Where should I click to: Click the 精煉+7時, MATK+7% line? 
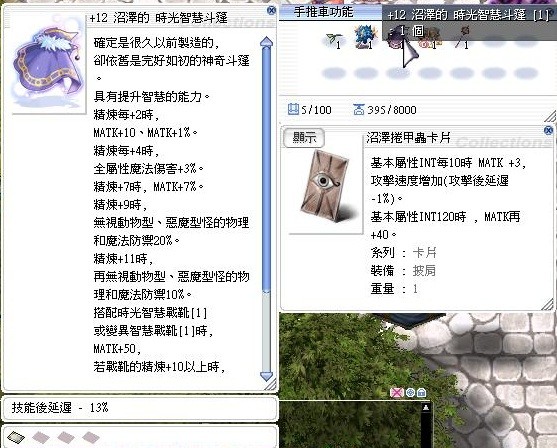pyautogui.click(x=148, y=187)
